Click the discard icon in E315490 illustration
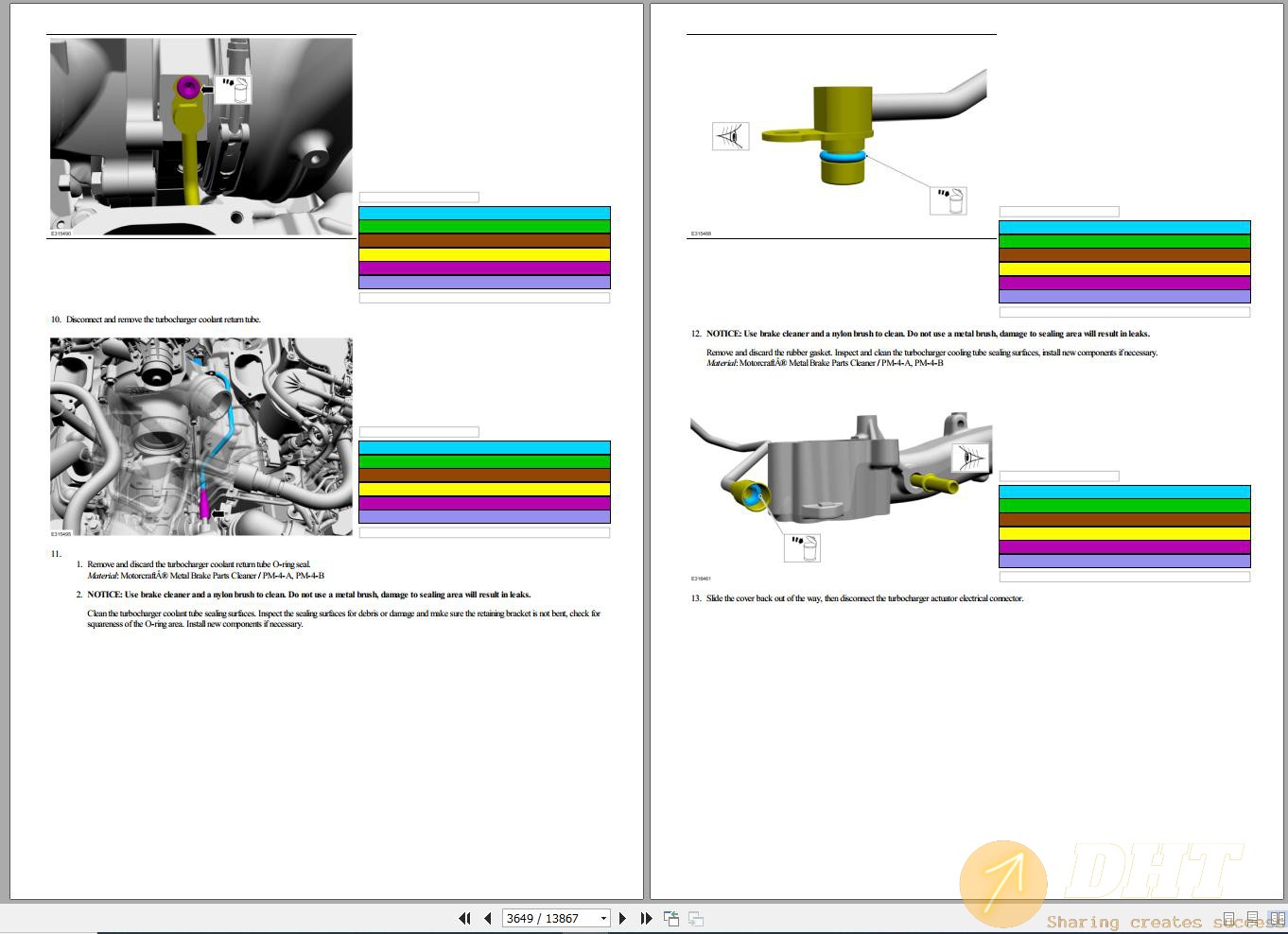The width and height of the screenshot is (1288, 934). [234, 90]
